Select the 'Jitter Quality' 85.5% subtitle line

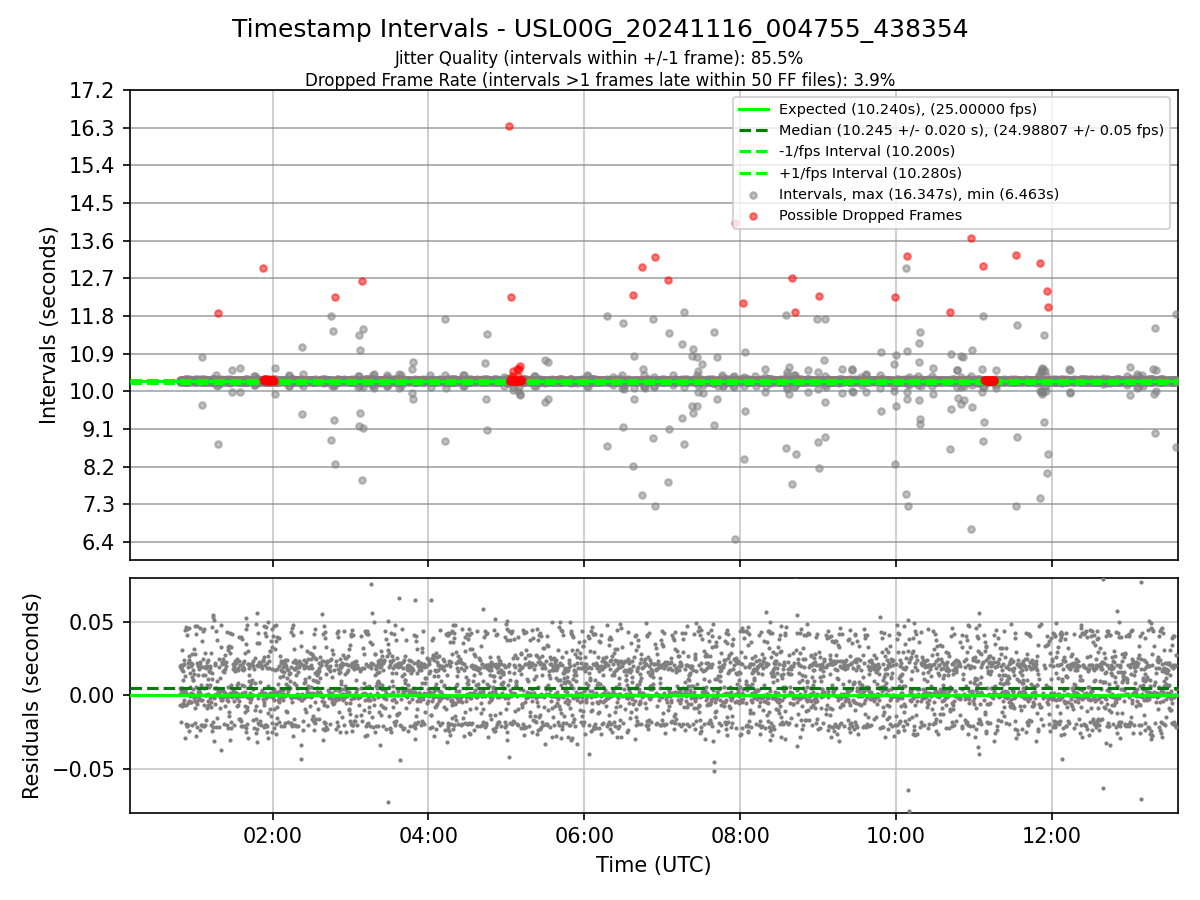pyautogui.click(x=599, y=58)
